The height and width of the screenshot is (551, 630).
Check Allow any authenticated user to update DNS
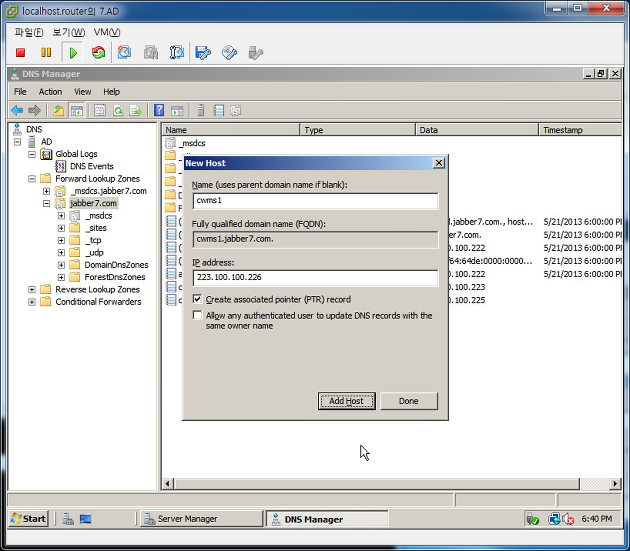point(197,315)
